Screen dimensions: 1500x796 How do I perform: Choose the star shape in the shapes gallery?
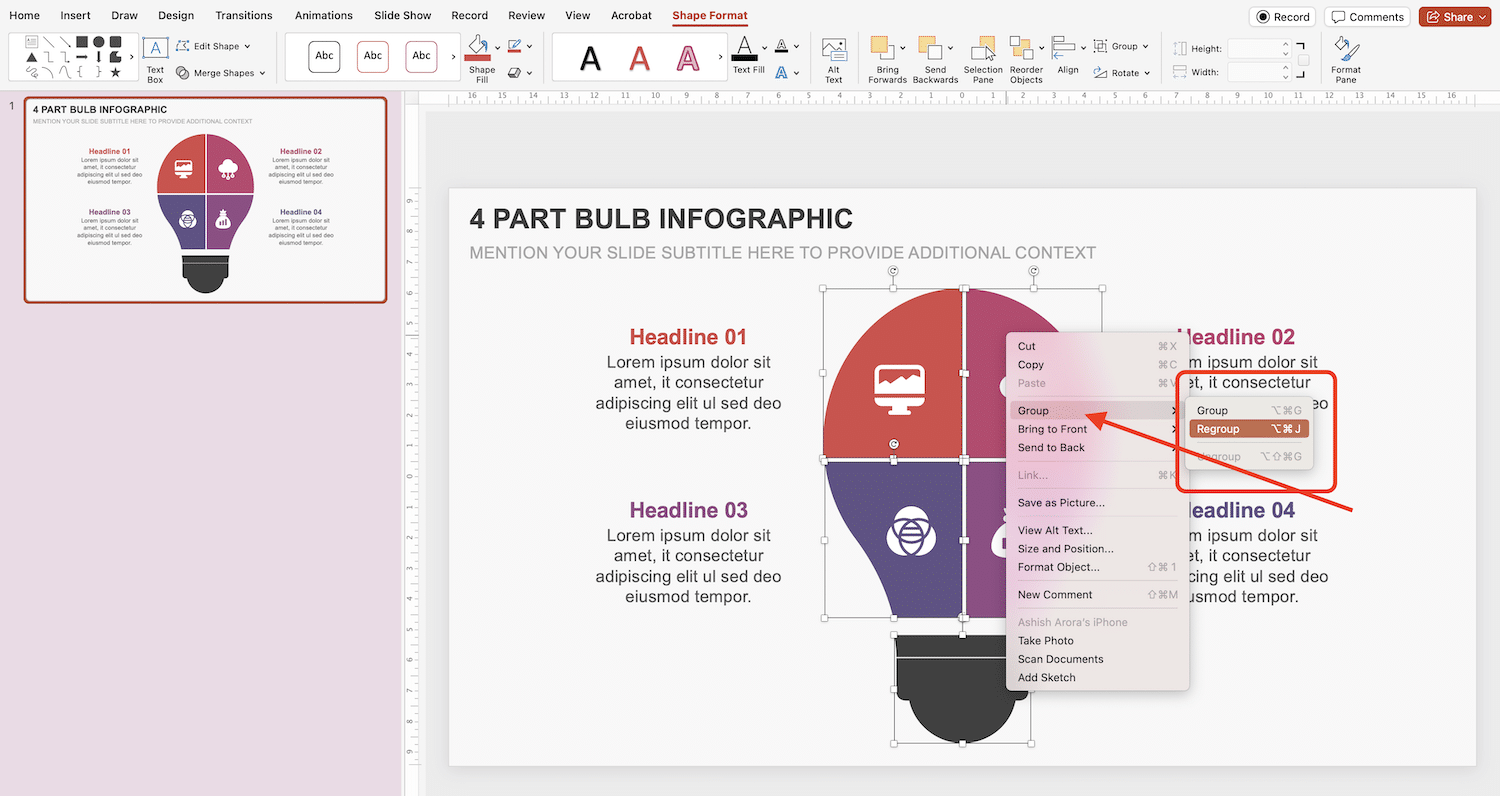[x=115, y=72]
